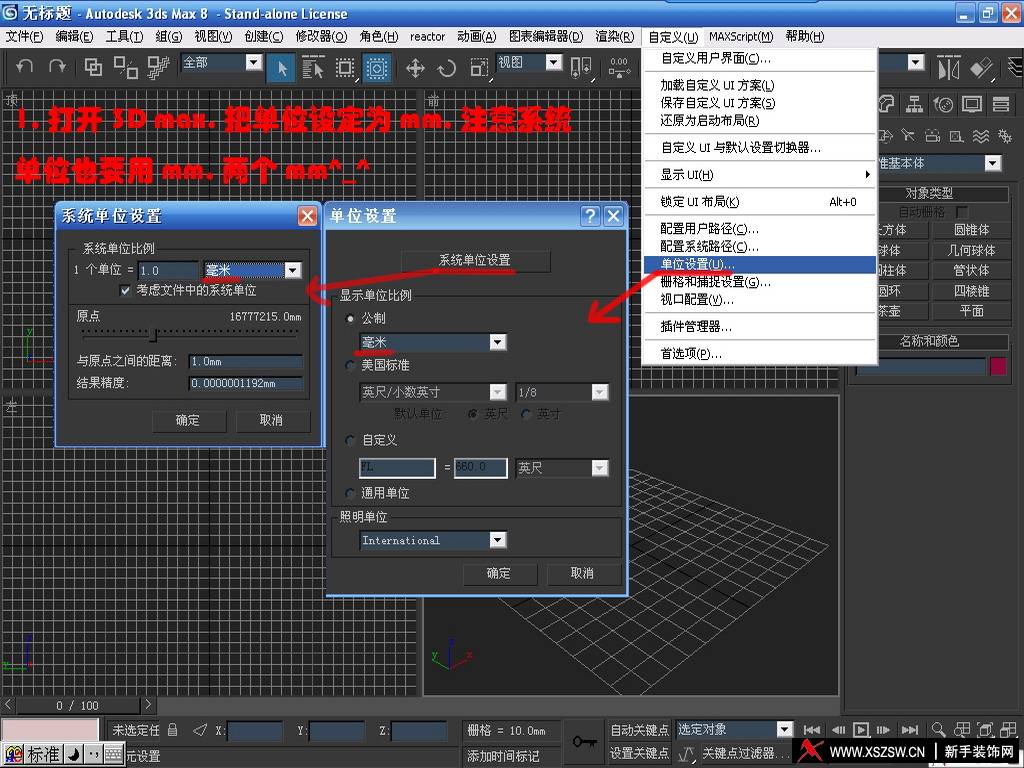Click 首选项(P)... menu entry
Screen dimensions: 1024x768
click(760, 353)
